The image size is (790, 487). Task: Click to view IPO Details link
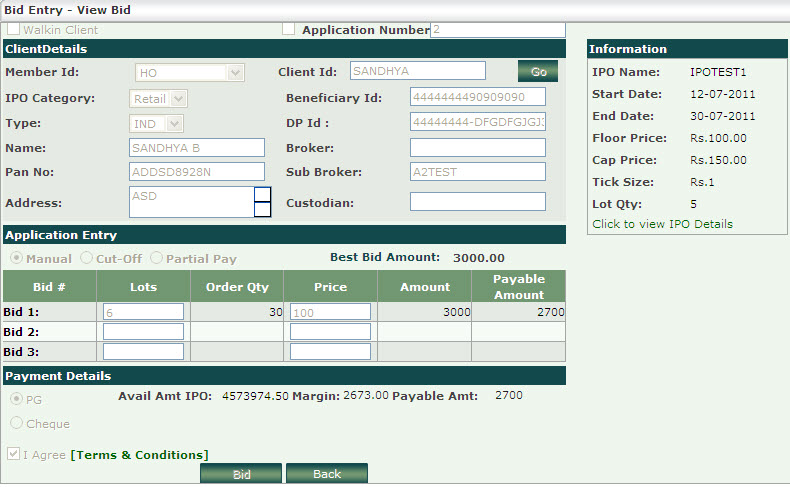pos(662,224)
